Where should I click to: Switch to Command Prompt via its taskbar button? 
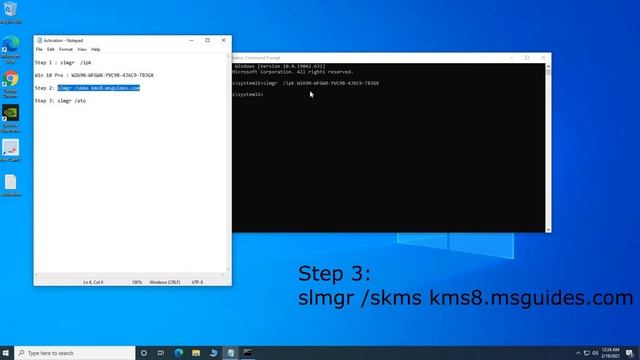(x=248, y=353)
